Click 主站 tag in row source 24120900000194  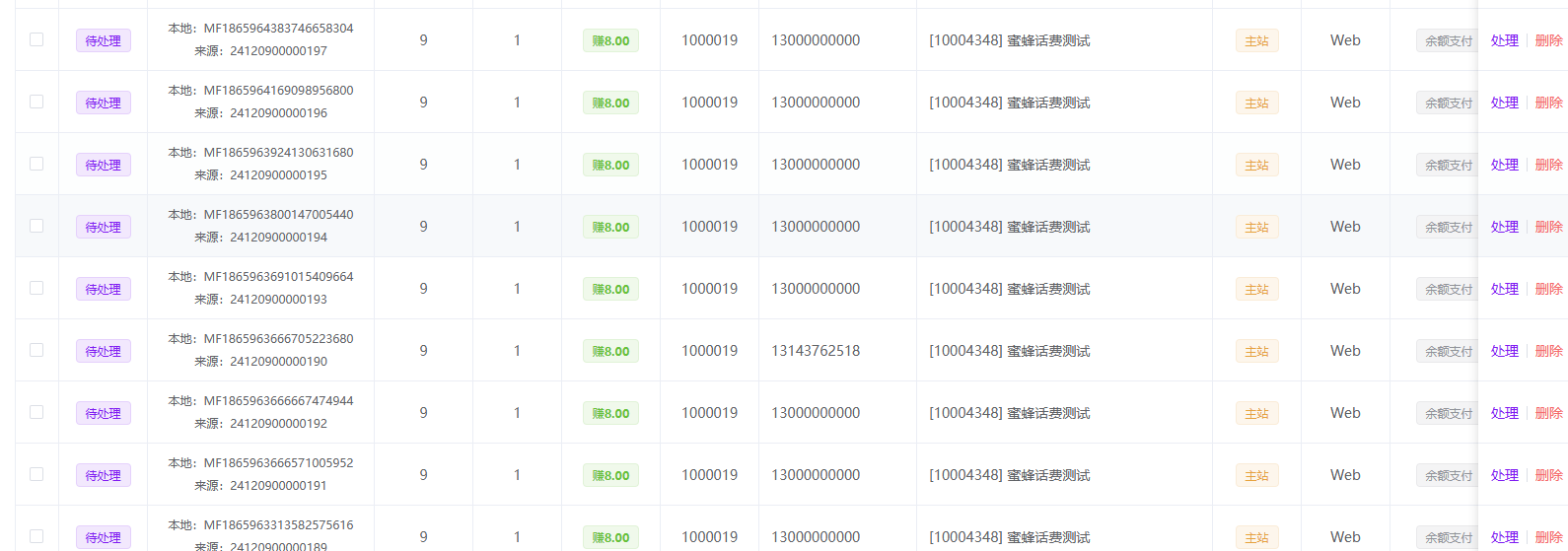(1256, 227)
